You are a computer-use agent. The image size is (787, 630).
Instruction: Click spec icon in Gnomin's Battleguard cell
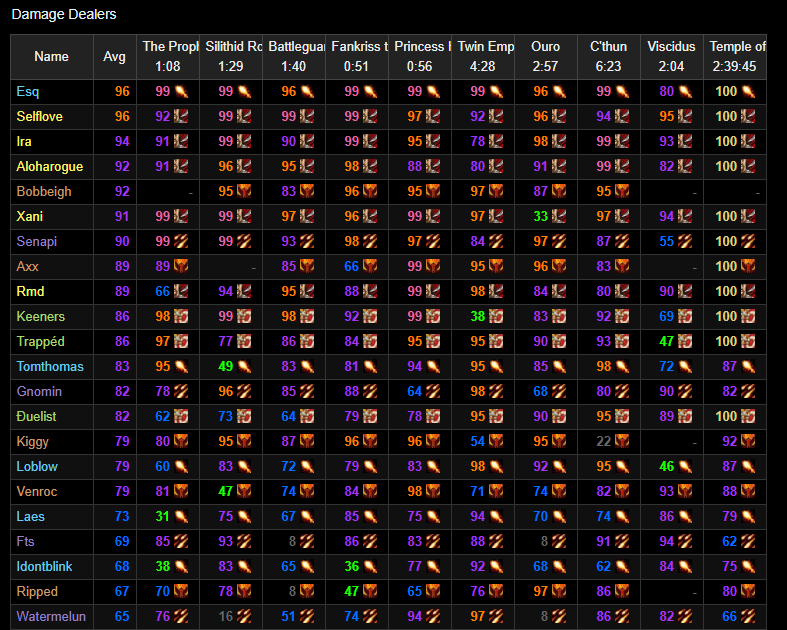[307, 391]
